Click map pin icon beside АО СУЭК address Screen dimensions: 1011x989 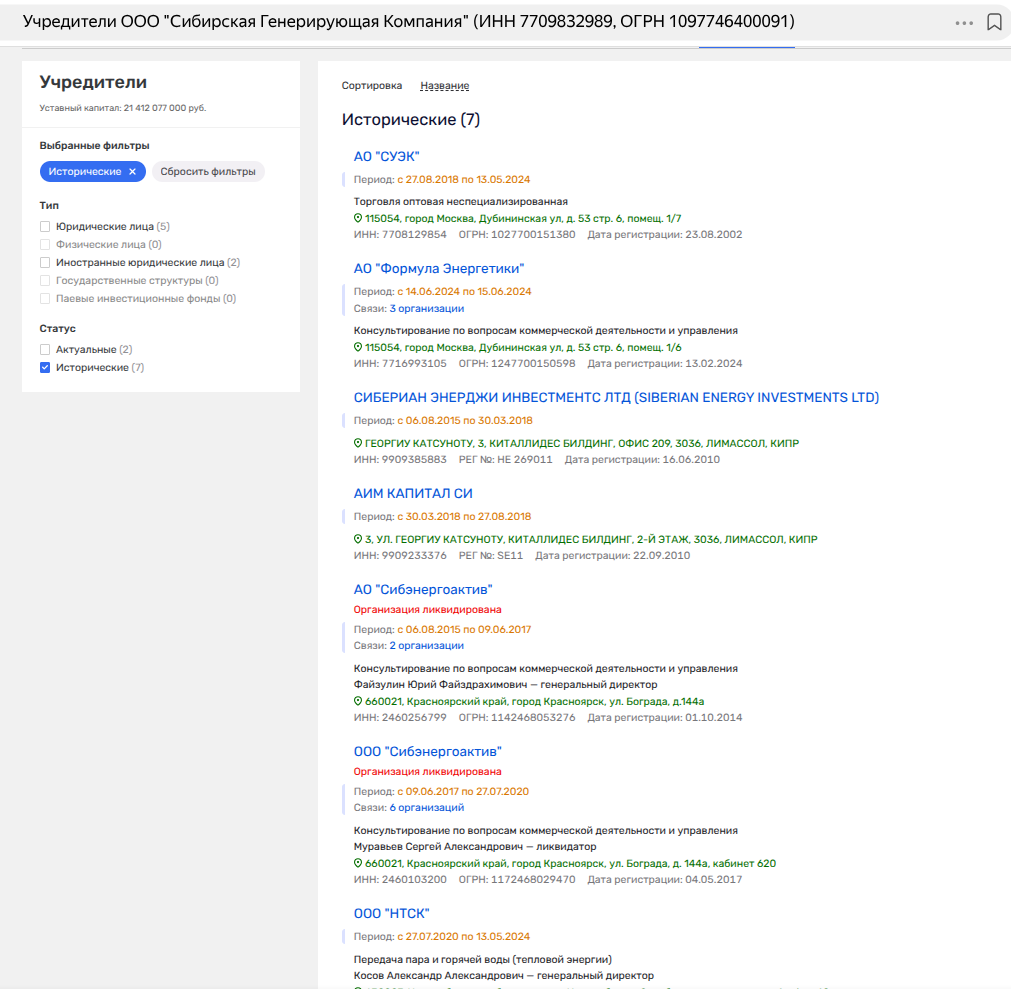pos(358,218)
